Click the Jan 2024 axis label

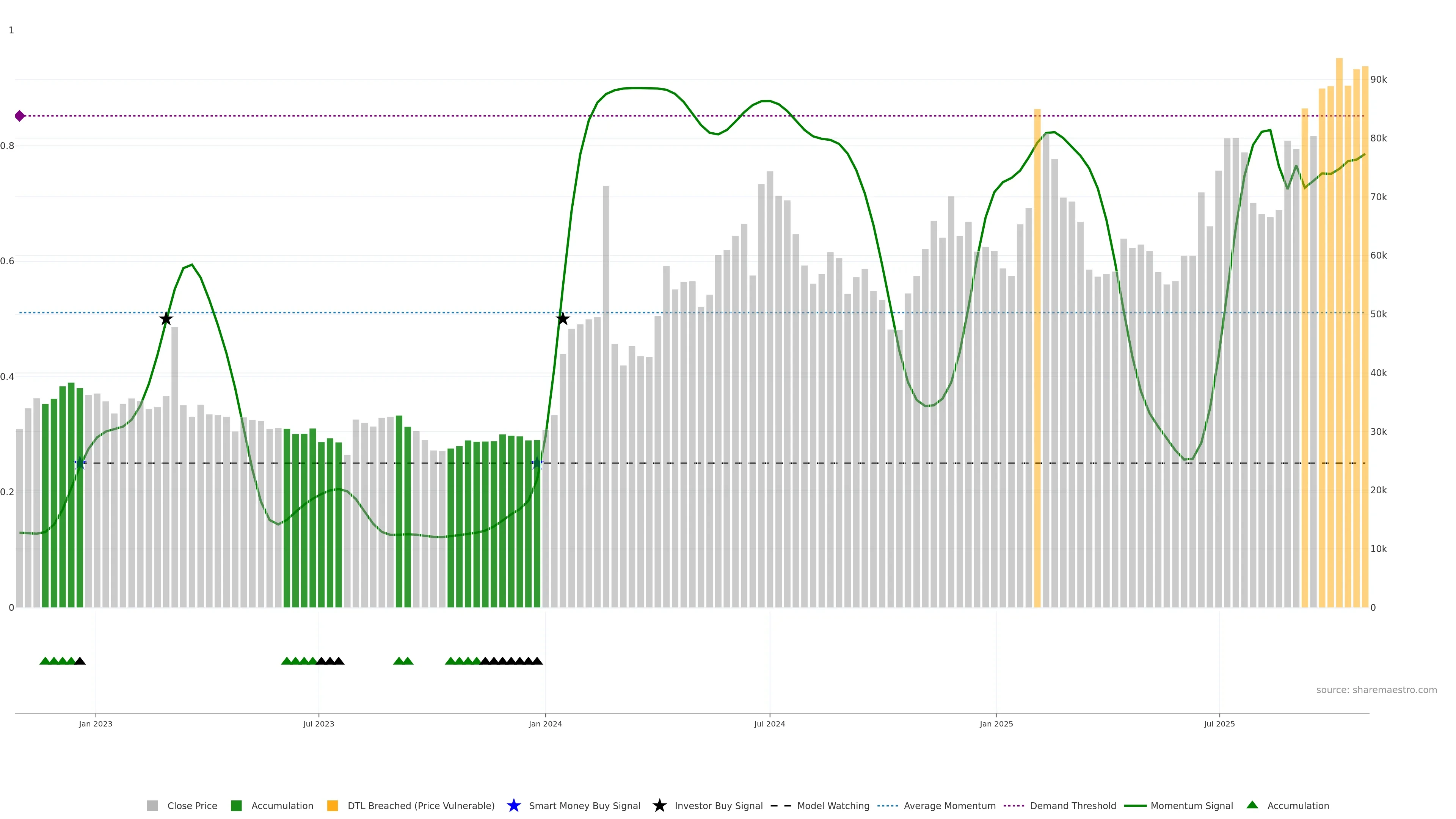pos(545,723)
